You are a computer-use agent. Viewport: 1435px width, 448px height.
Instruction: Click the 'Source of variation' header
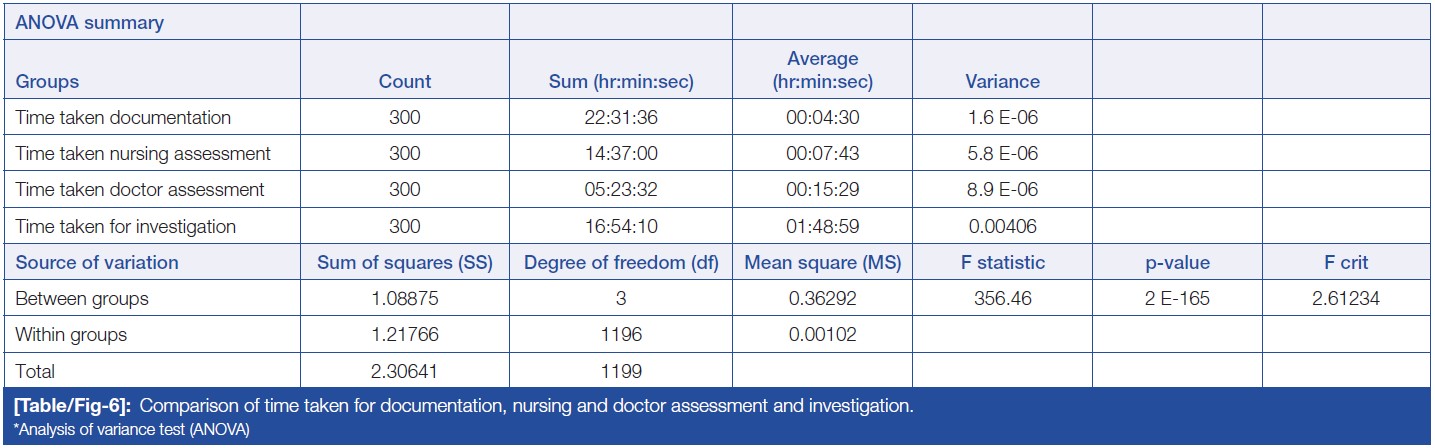[97, 263]
